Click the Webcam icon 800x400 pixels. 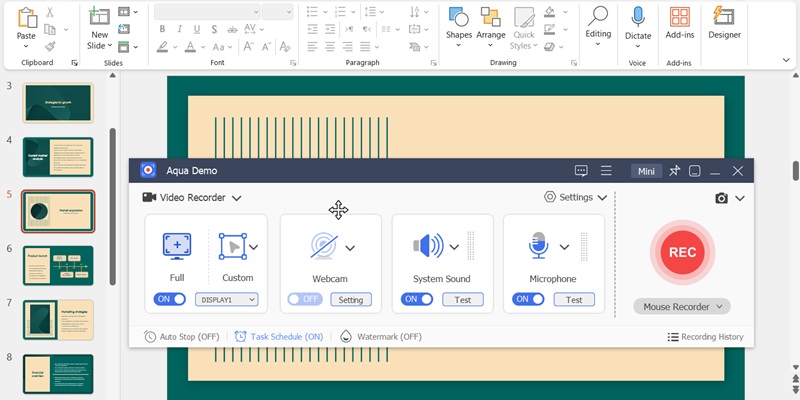point(324,246)
